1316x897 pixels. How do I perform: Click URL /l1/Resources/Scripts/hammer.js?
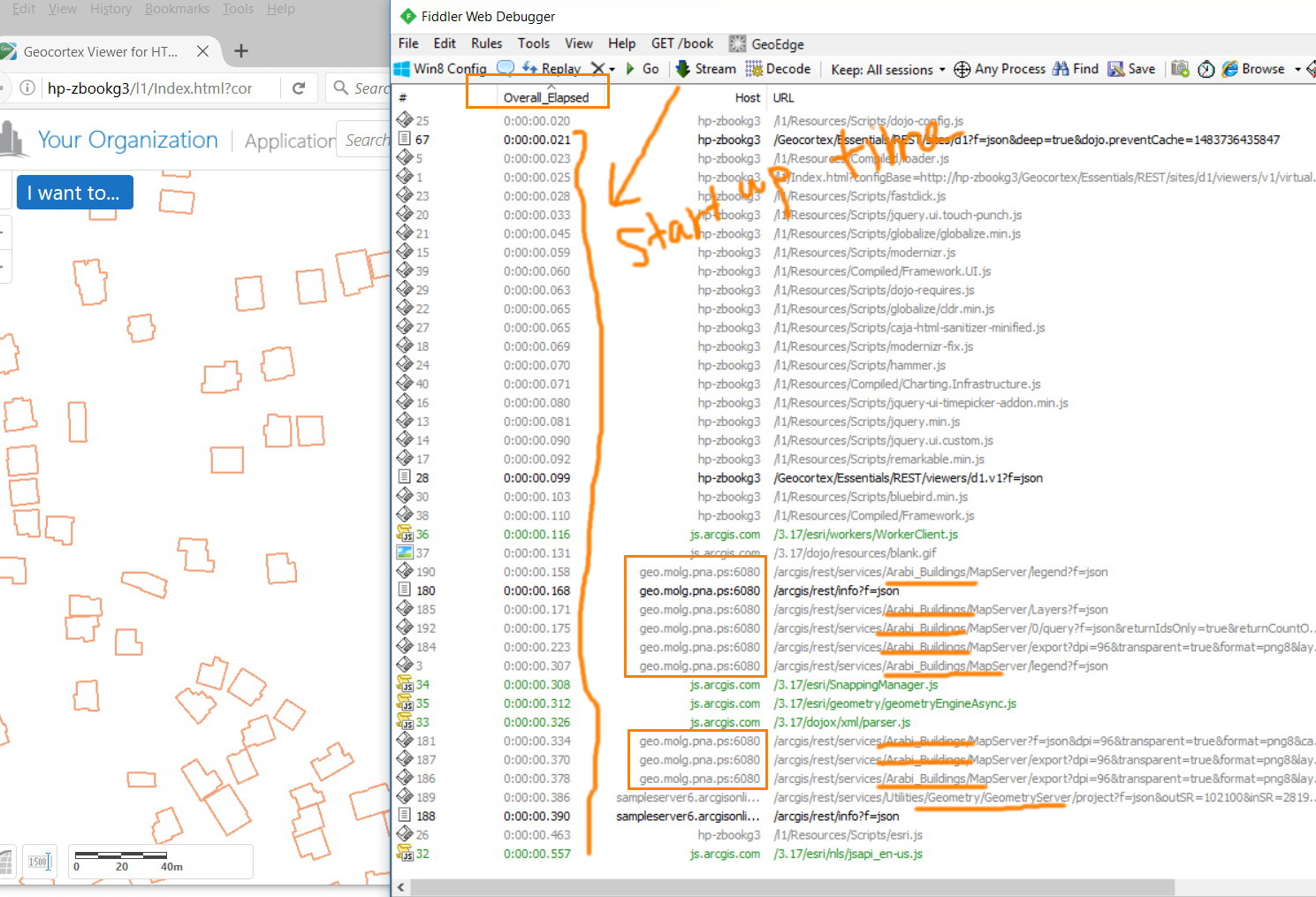pyautogui.click(x=860, y=365)
